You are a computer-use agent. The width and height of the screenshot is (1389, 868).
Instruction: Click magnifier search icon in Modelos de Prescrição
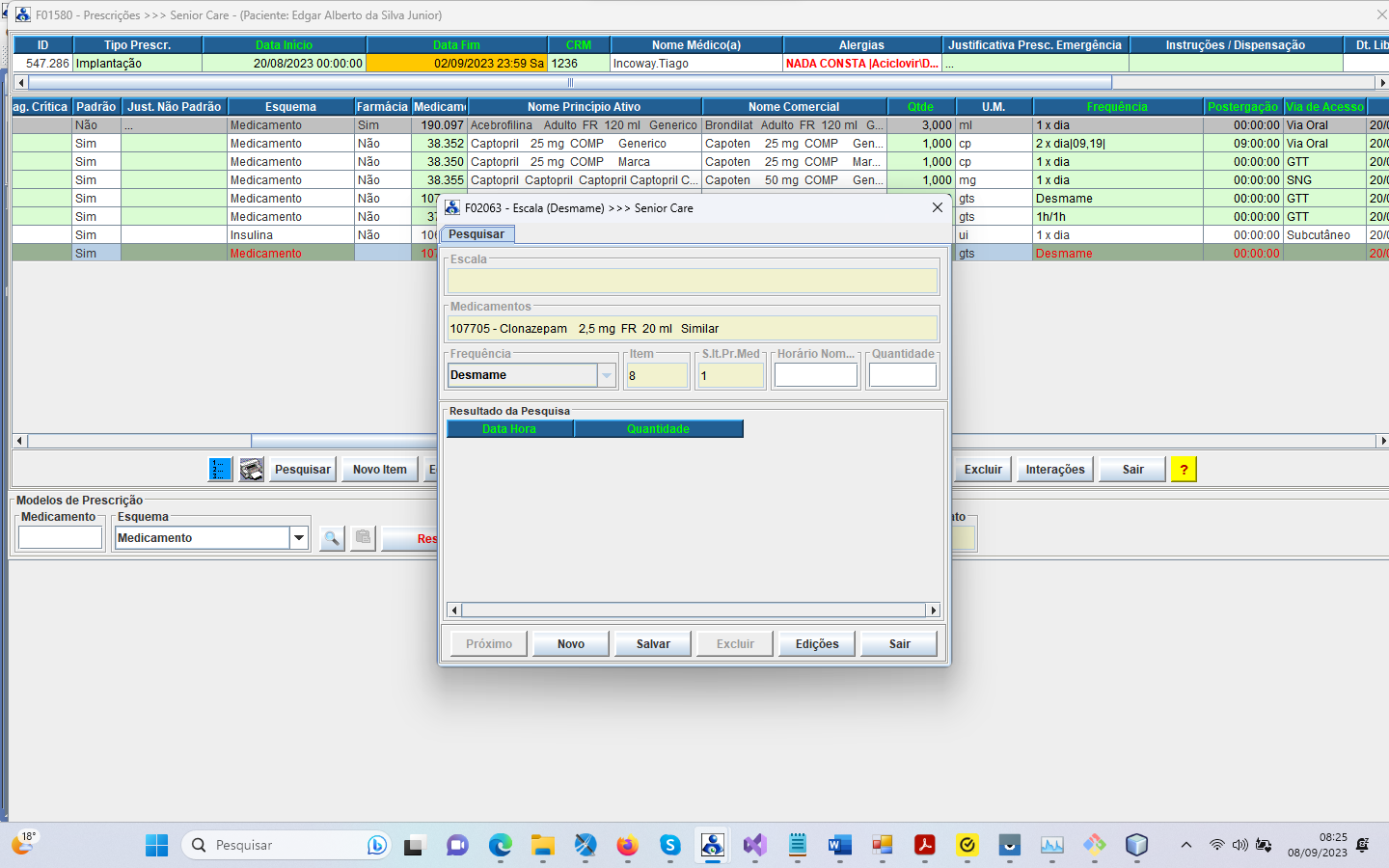click(x=332, y=538)
